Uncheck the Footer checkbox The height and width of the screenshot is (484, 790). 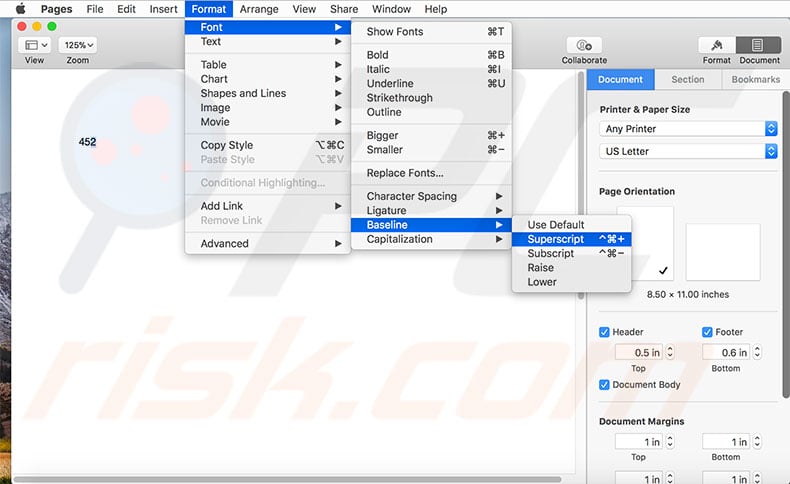(708, 332)
